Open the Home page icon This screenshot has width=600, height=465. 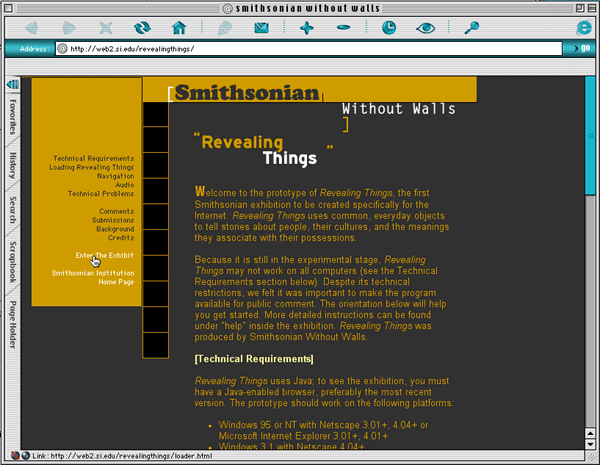point(179,28)
